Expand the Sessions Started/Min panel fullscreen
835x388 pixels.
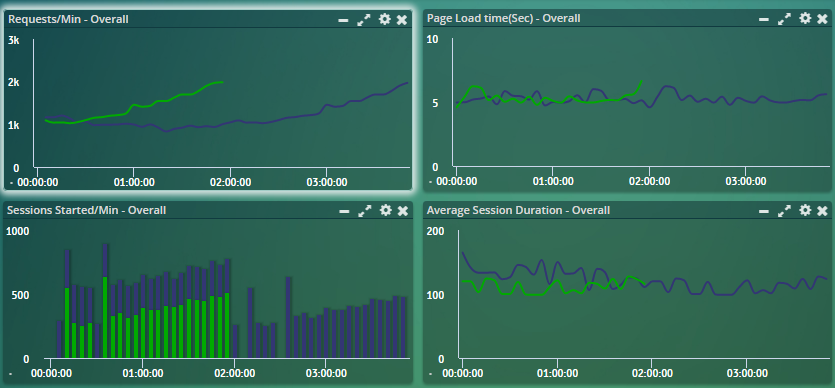(x=365, y=211)
